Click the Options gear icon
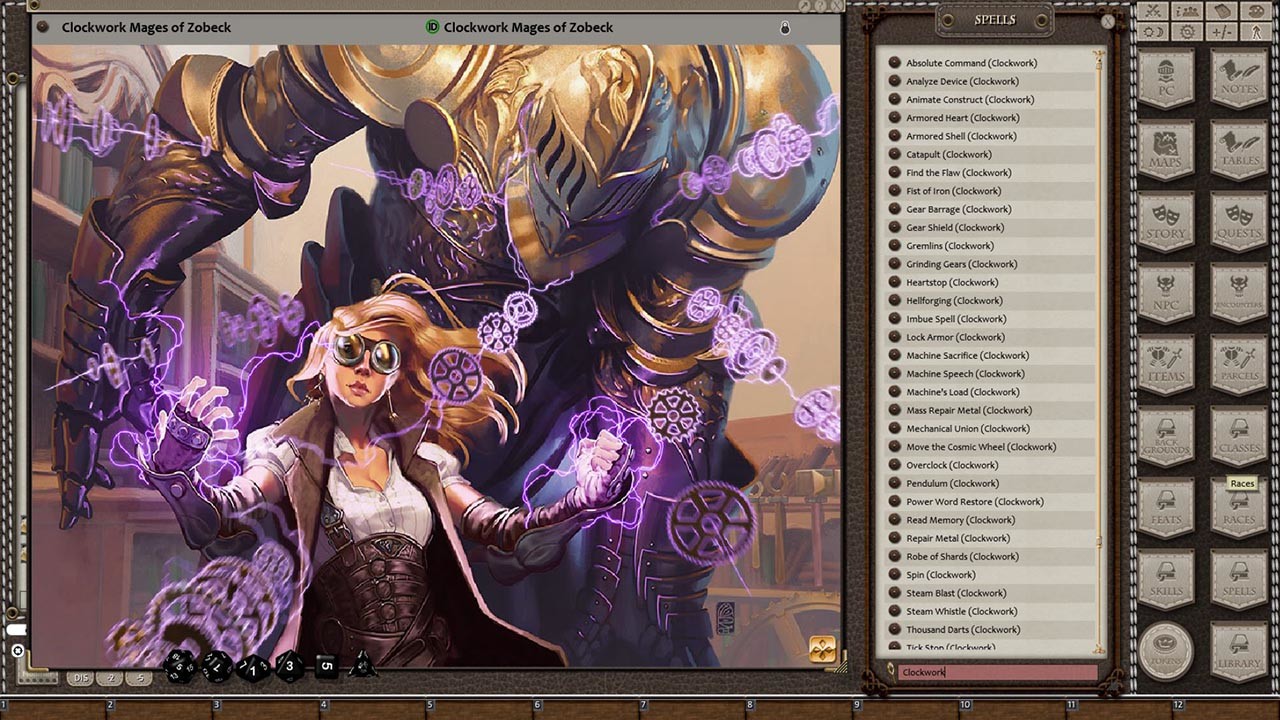The height and width of the screenshot is (720, 1280). [1187, 32]
